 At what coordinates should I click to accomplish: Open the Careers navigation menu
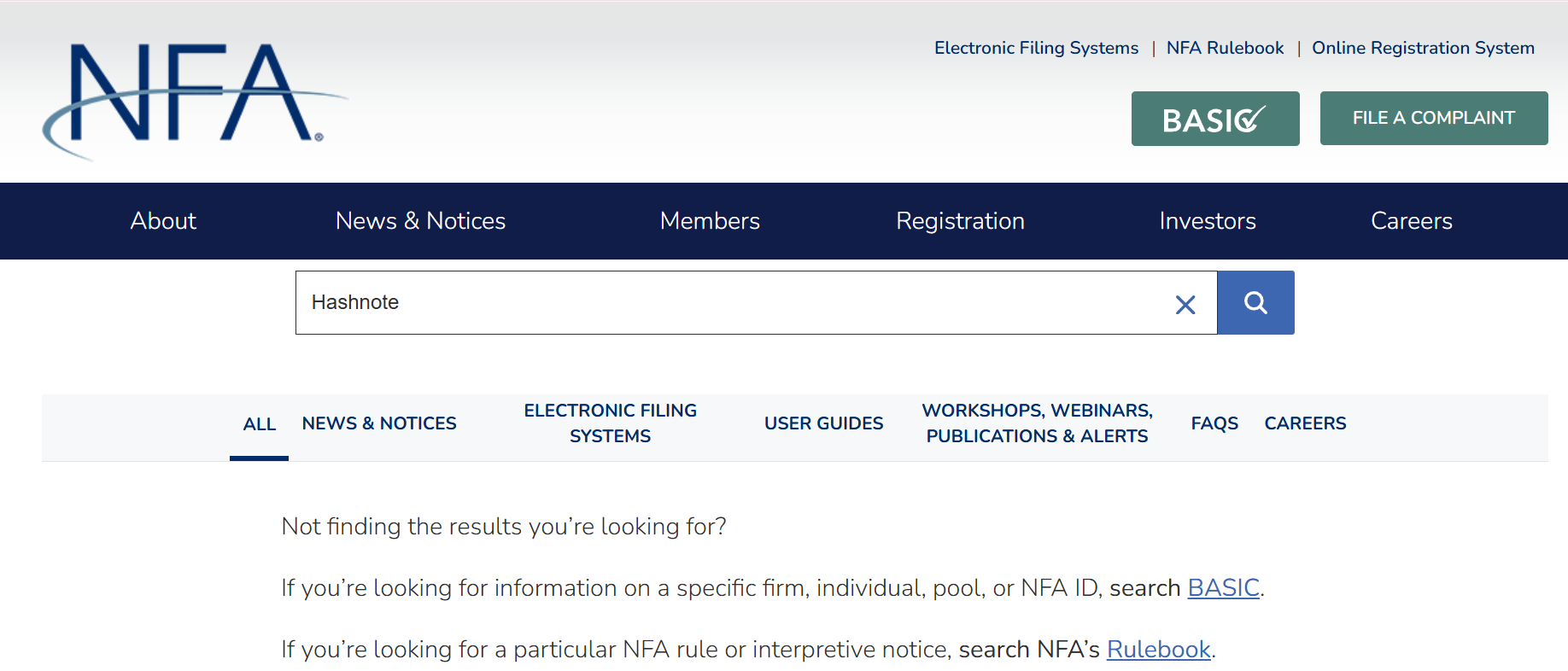tap(1412, 221)
